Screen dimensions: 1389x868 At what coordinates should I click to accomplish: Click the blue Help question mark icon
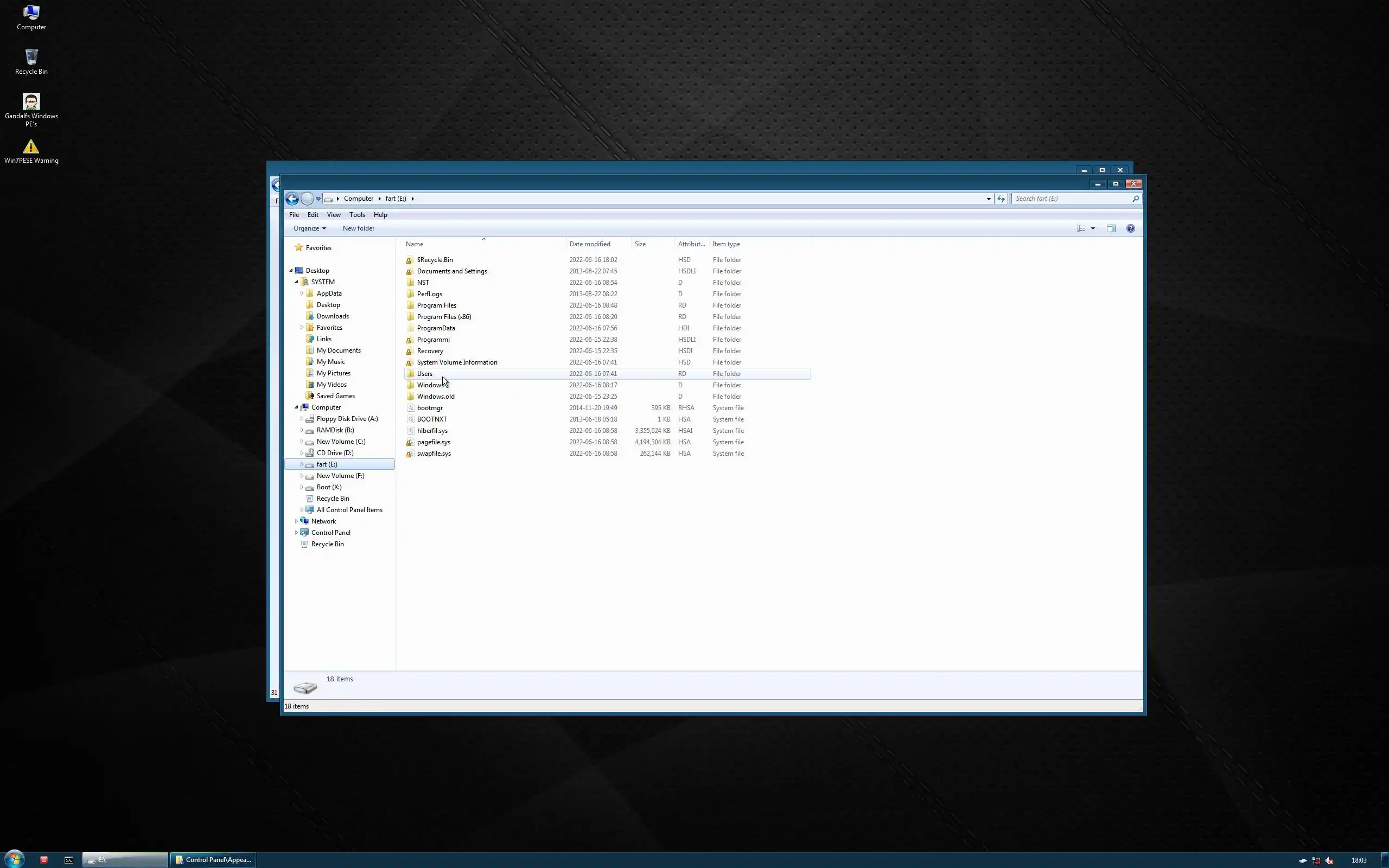(1130, 228)
